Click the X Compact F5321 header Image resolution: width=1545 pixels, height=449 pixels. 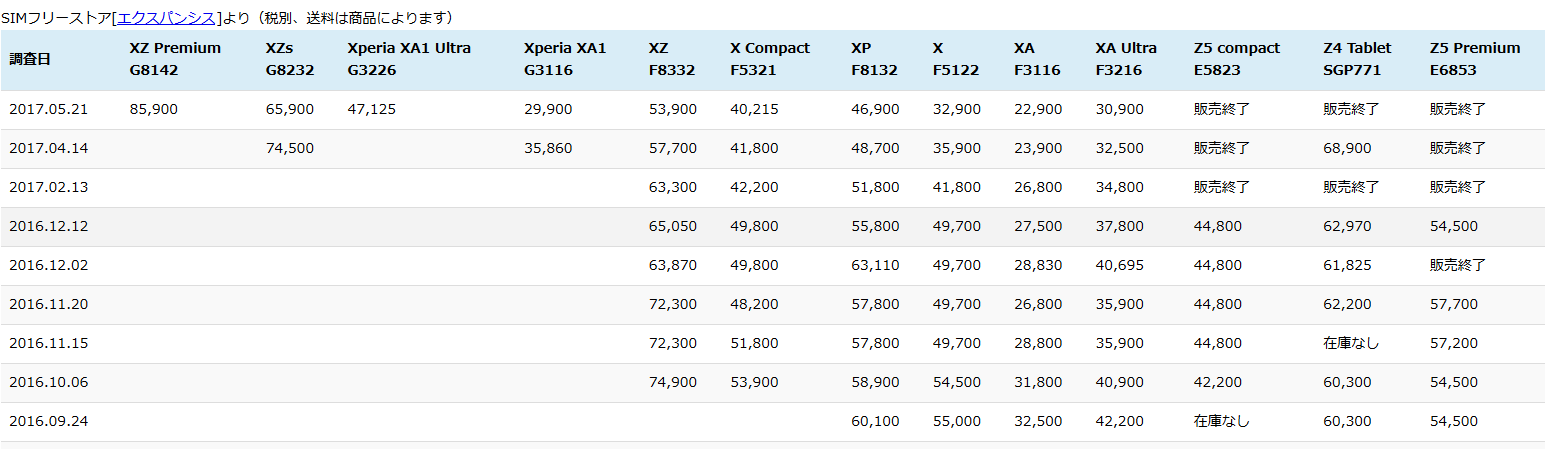[769, 59]
